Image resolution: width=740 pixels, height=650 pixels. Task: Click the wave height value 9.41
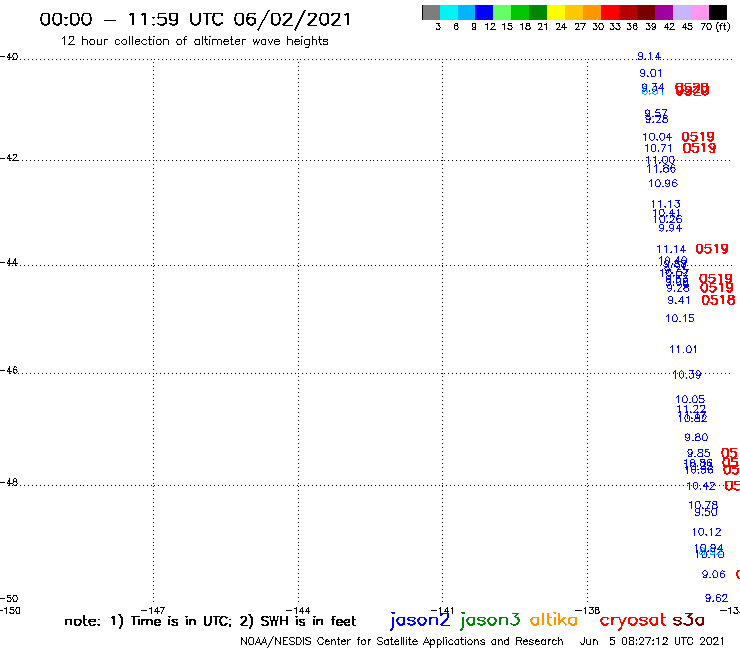(x=679, y=300)
